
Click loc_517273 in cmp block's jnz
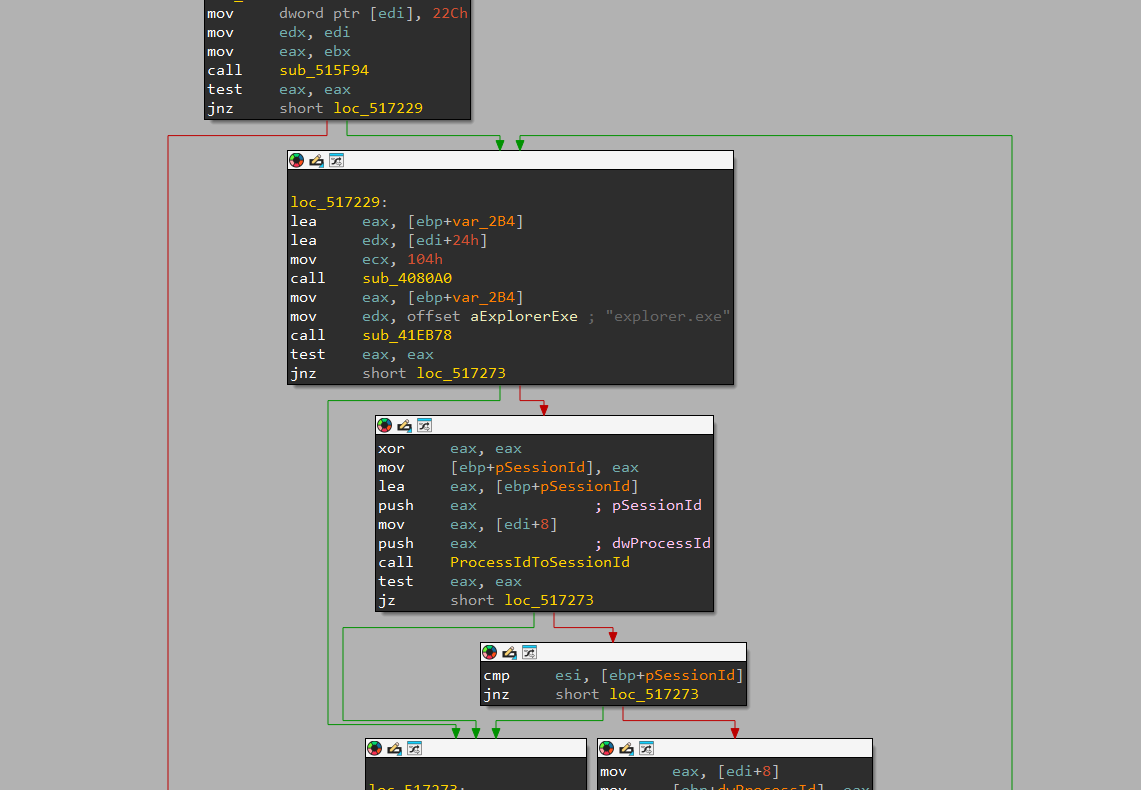654,695
